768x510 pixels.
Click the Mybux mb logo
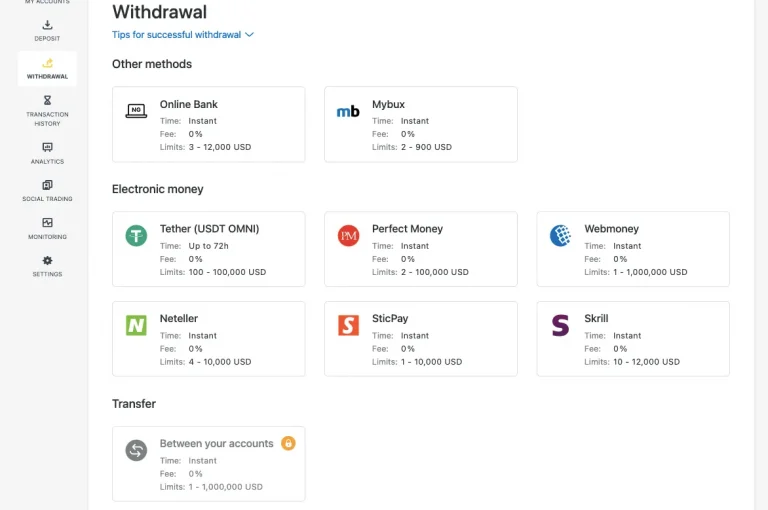coord(348,111)
